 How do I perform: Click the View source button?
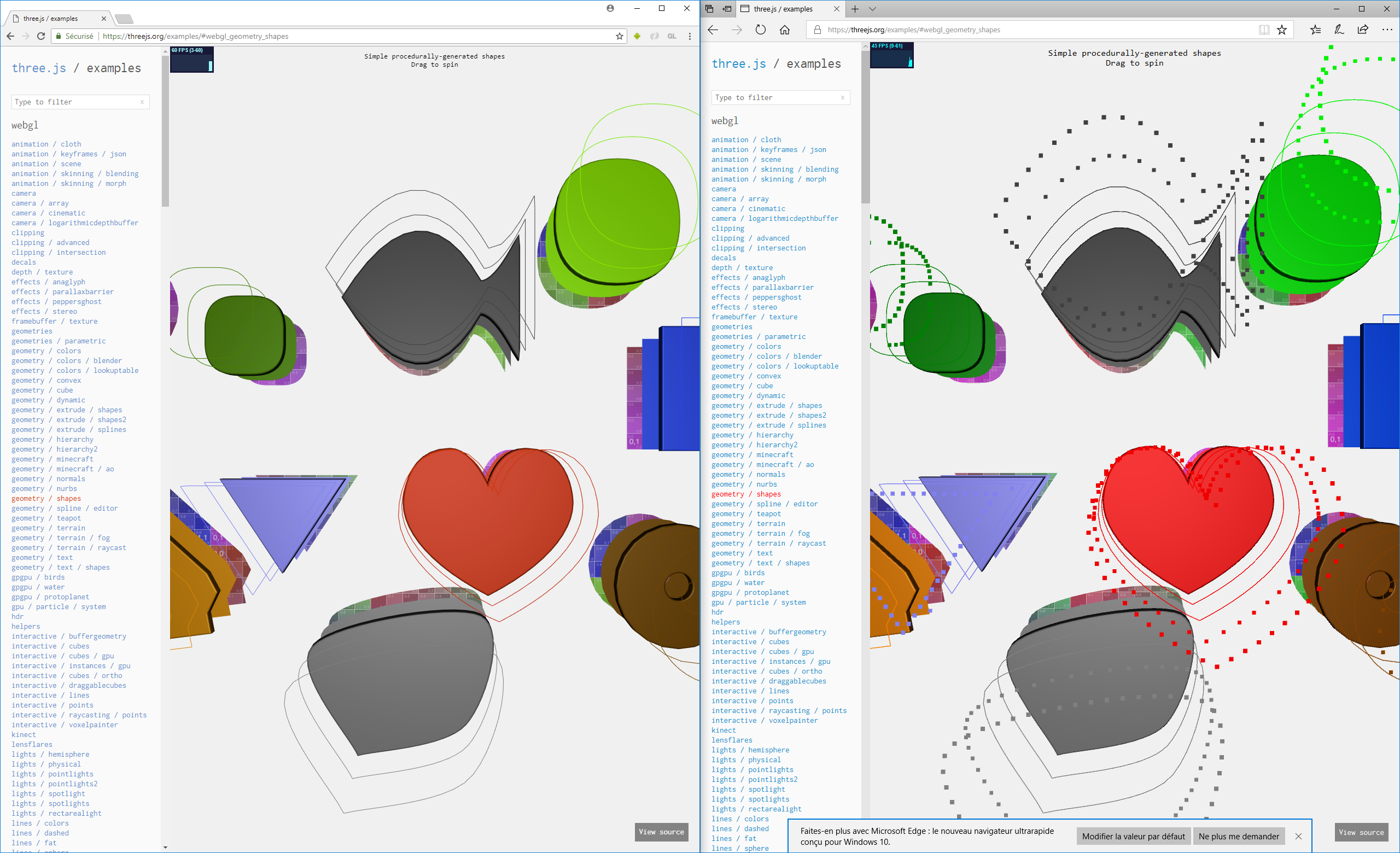click(x=661, y=832)
